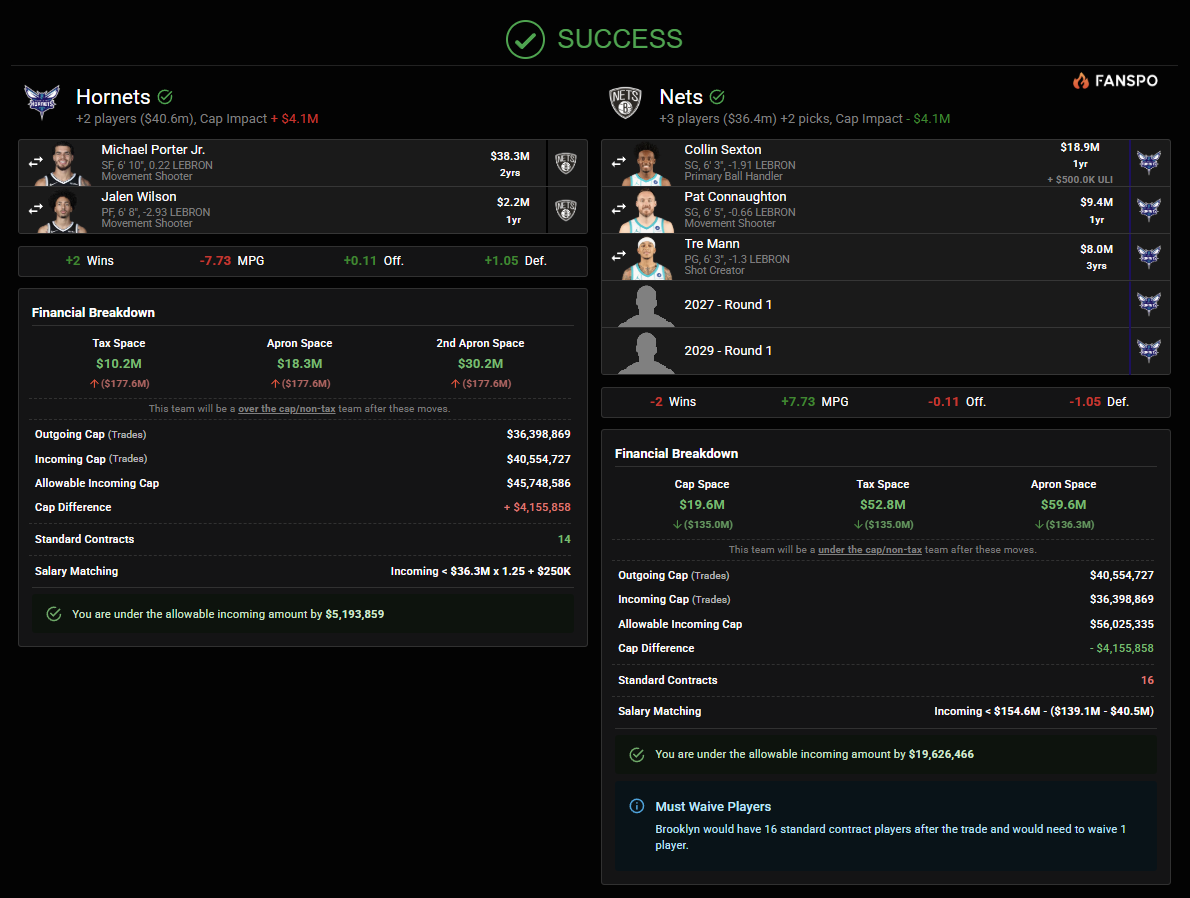Image resolution: width=1190 pixels, height=898 pixels.
Task: Click Nets Apron Space value $59.6M
Action: (x=1063, y=505)
